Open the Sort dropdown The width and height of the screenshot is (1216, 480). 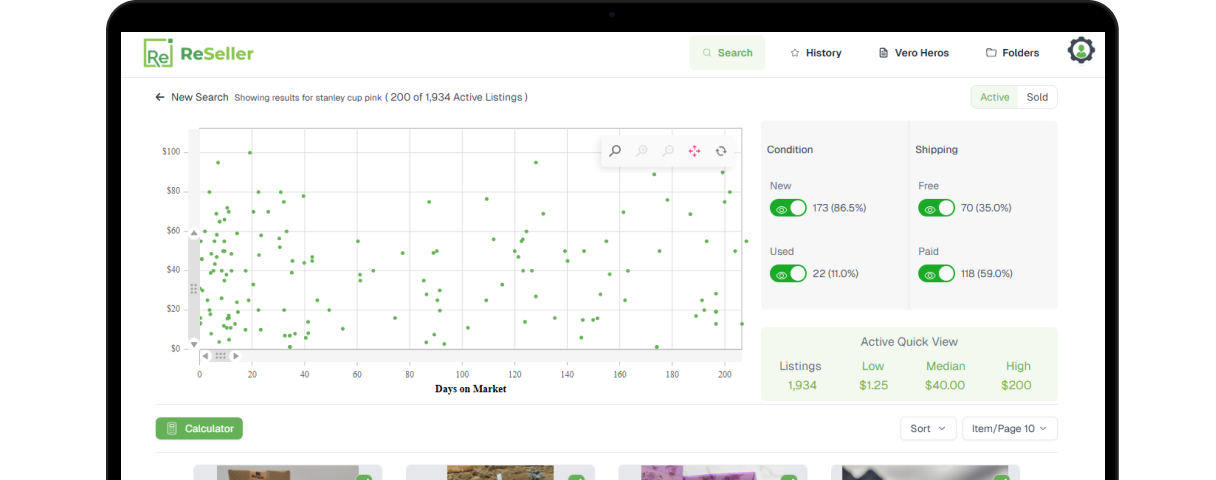(928, 428)
